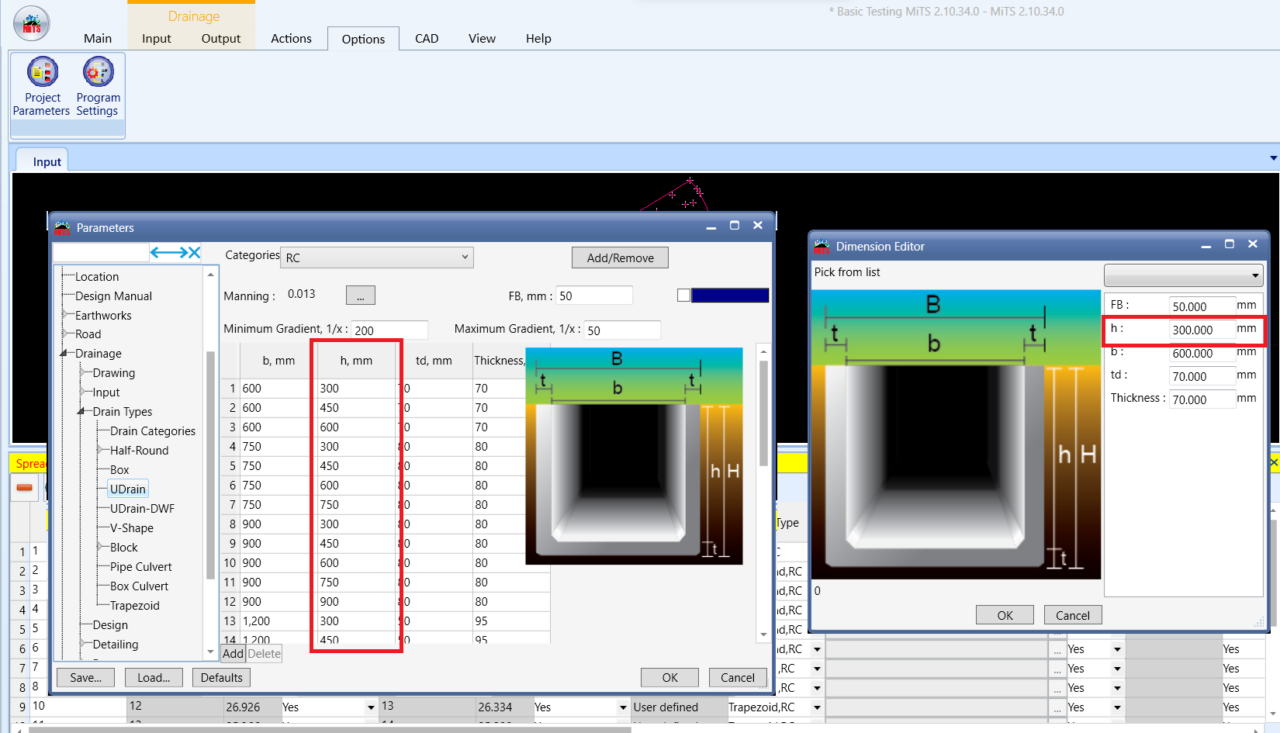
Task: Click the red icon below the Spreadsheet tab
Action: pyautogui.click(x=24, y=488)
